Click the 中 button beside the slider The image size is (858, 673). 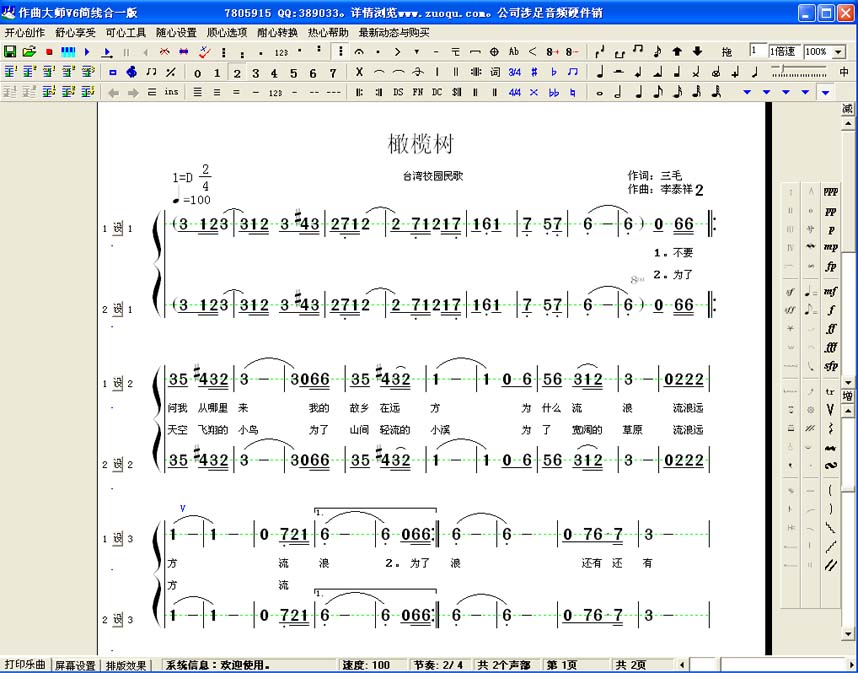(844, 72)
